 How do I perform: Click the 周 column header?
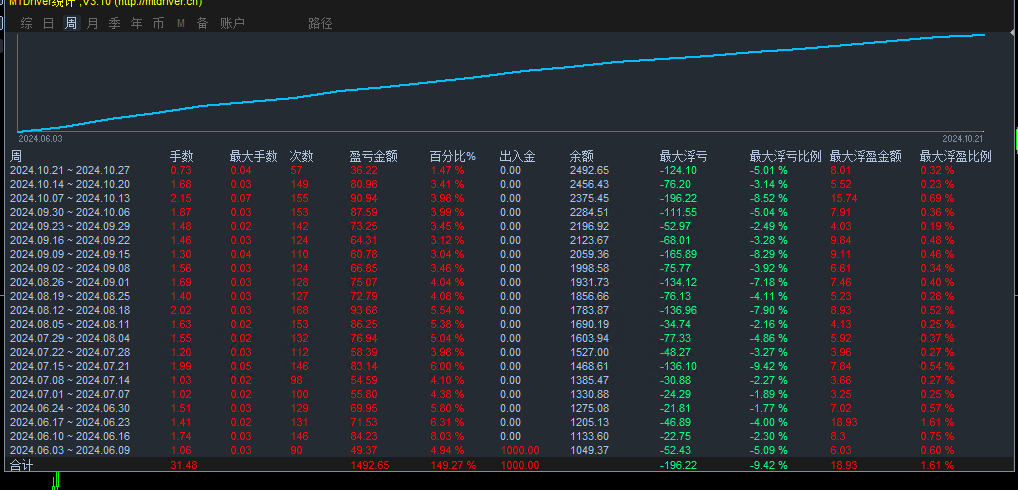(16, 156)
